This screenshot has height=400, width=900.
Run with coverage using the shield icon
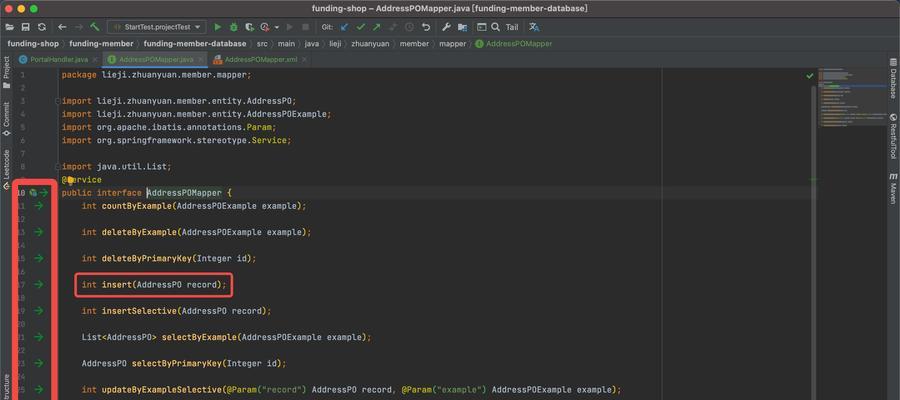tap(249, 27)
